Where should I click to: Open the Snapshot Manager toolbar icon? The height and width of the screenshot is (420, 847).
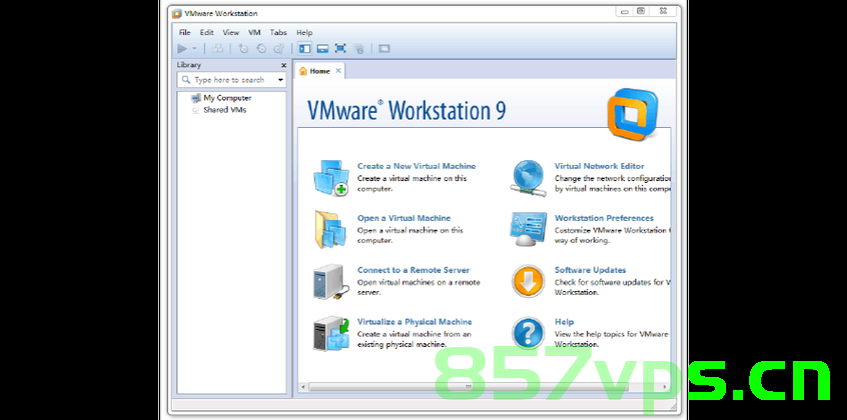(279, 49)
